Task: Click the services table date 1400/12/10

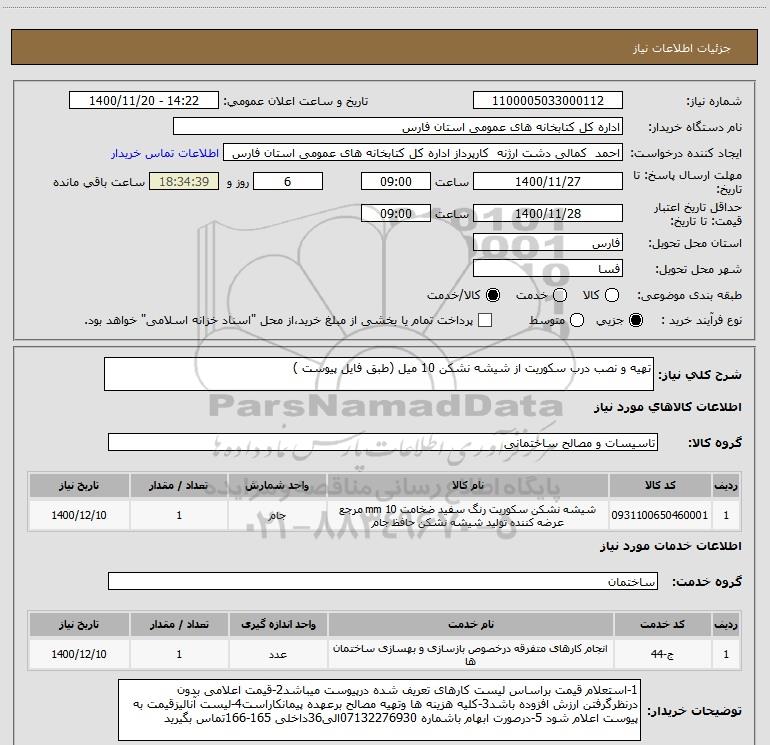Action: point(79,654)
